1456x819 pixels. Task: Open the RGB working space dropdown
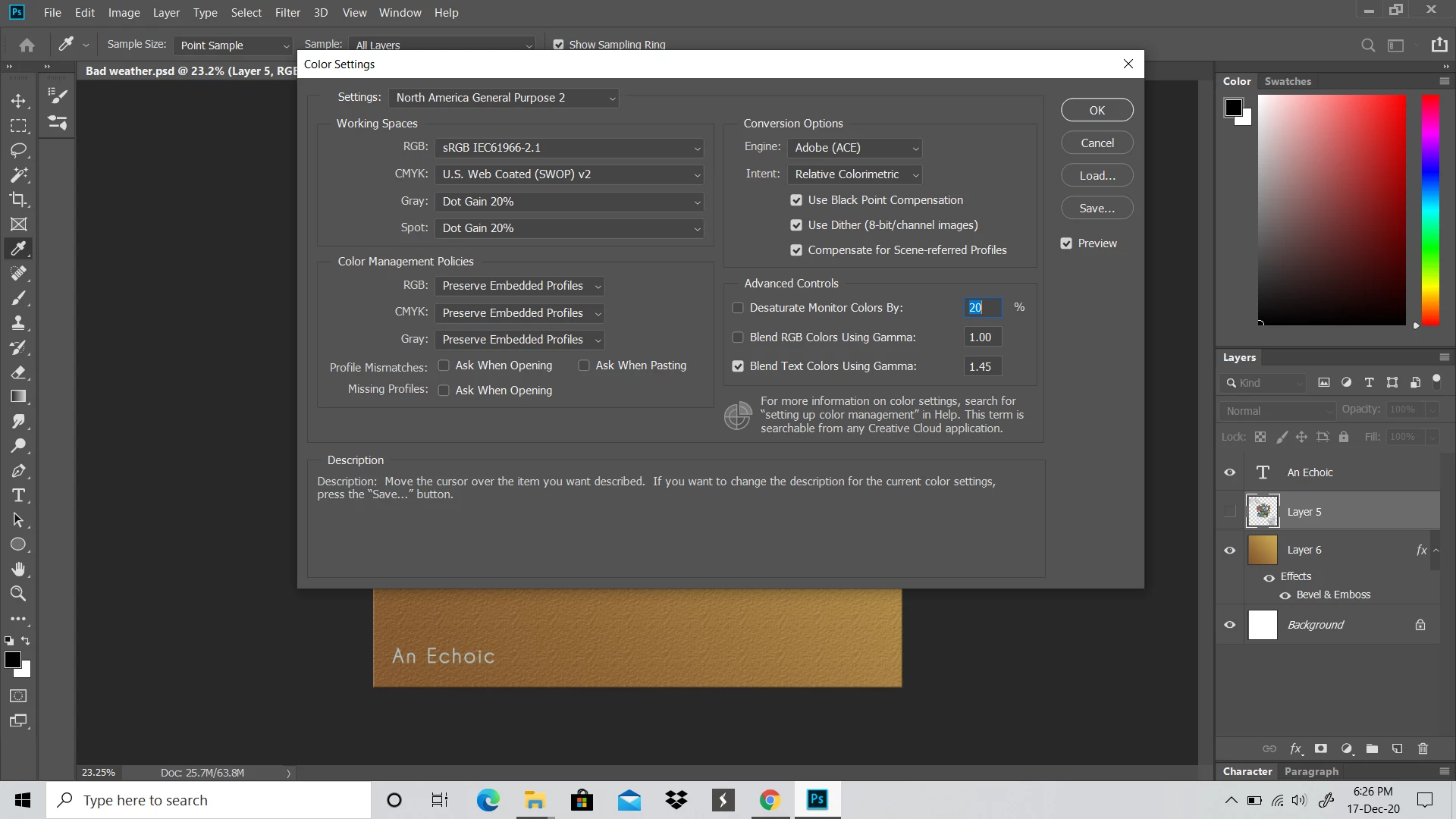pos(569,148)
